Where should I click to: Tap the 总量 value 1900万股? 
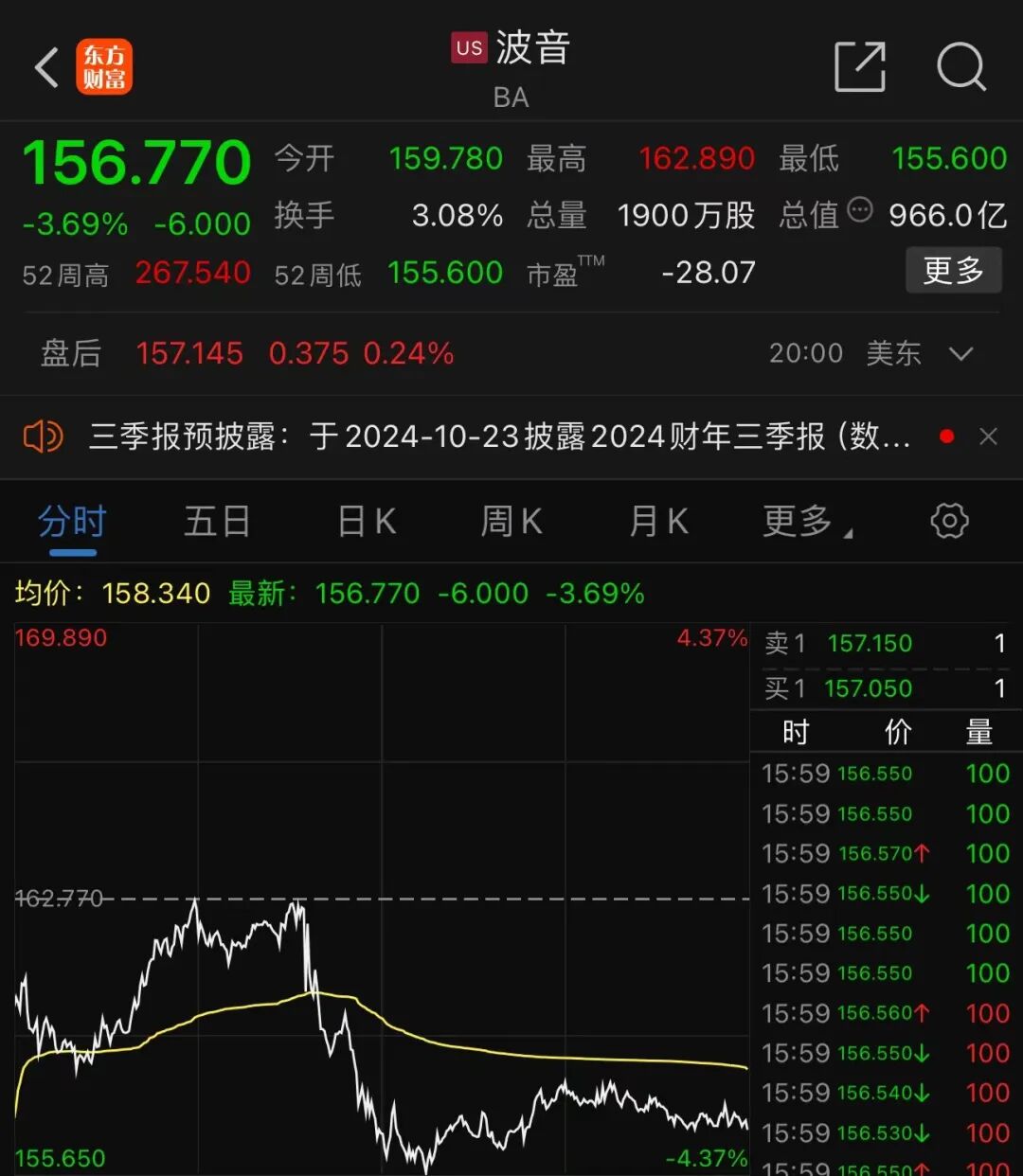click(x=687, y=216)
